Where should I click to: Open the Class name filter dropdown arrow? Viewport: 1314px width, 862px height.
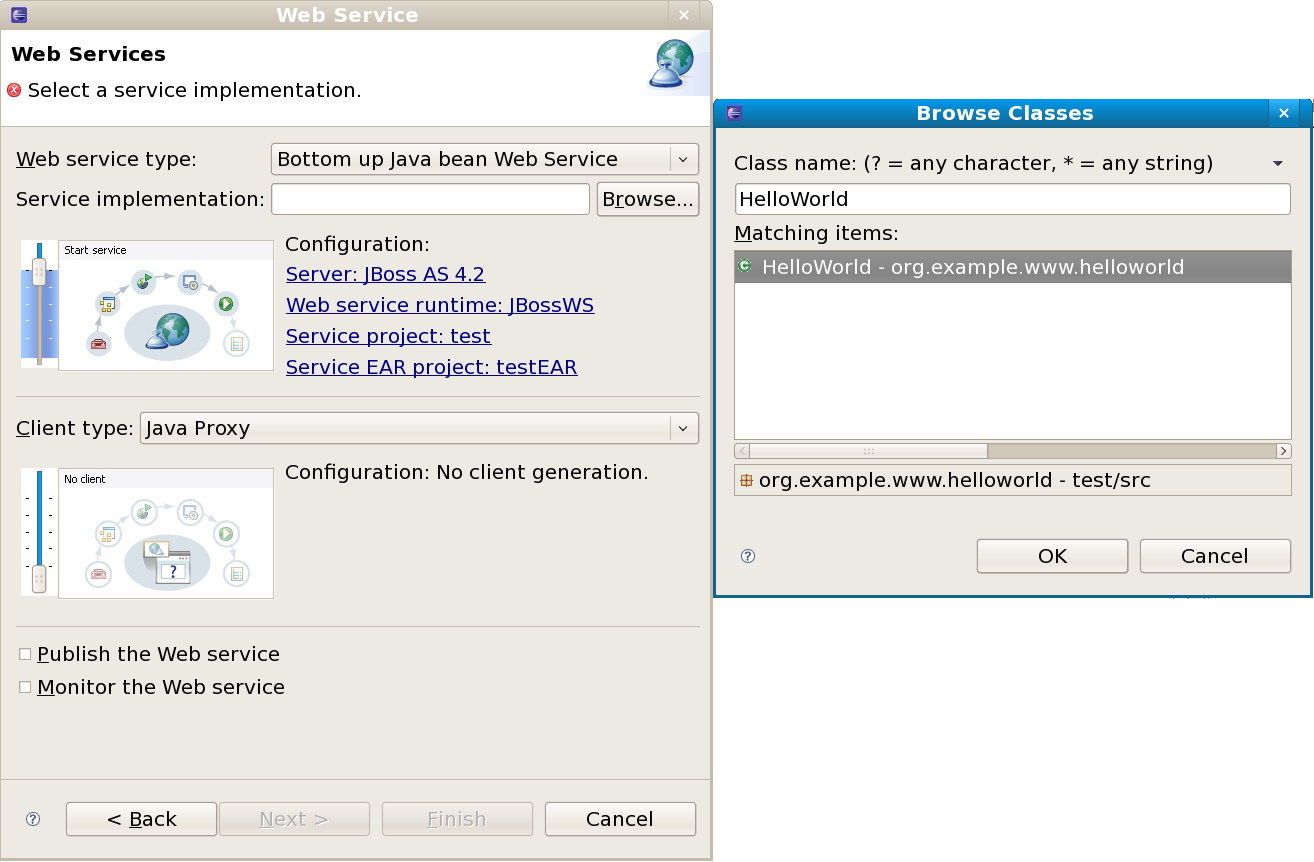1278,162
